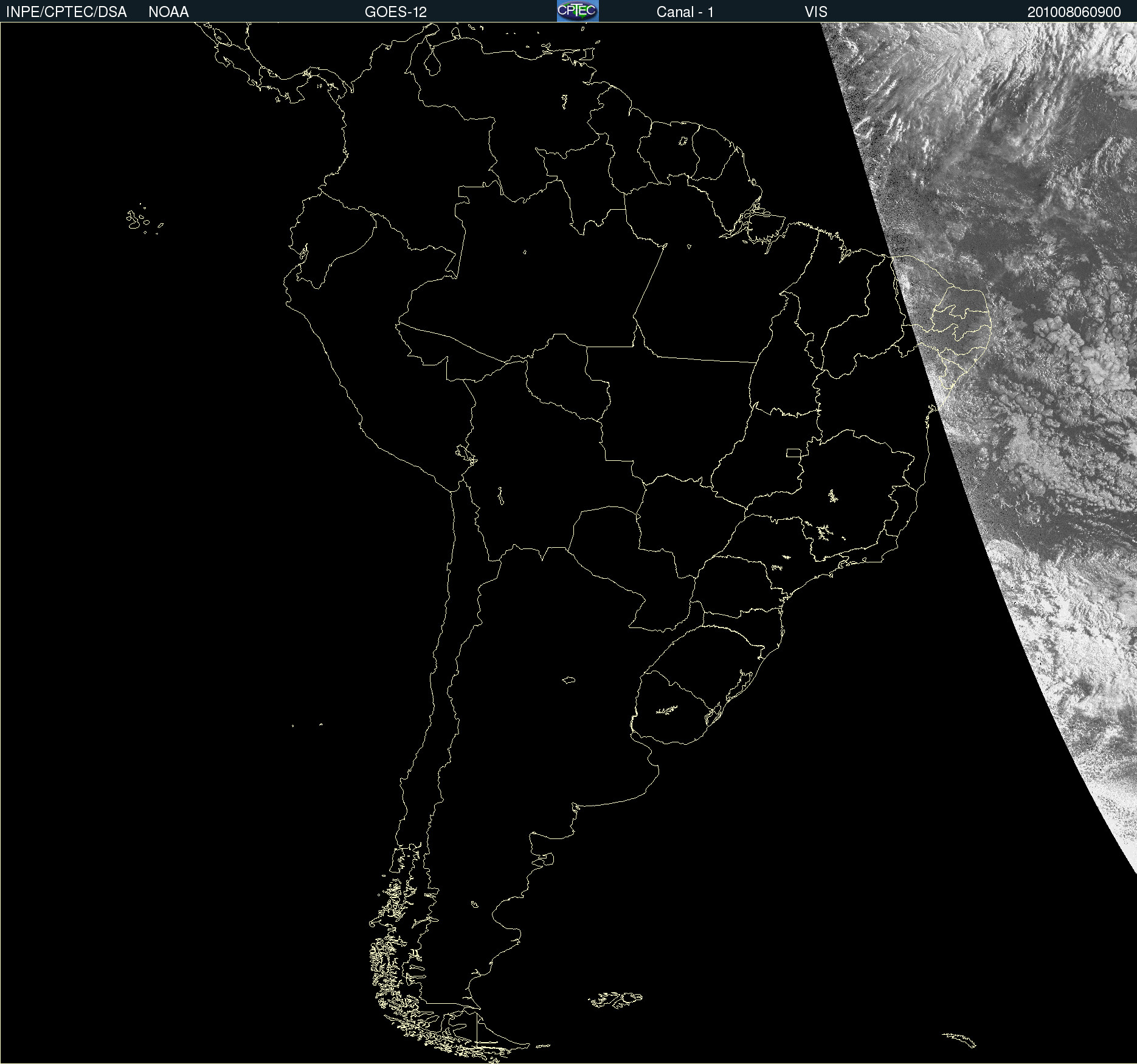Select the 201008060900 timestamp
Screen dimensions: 1137x1064
1074,12
